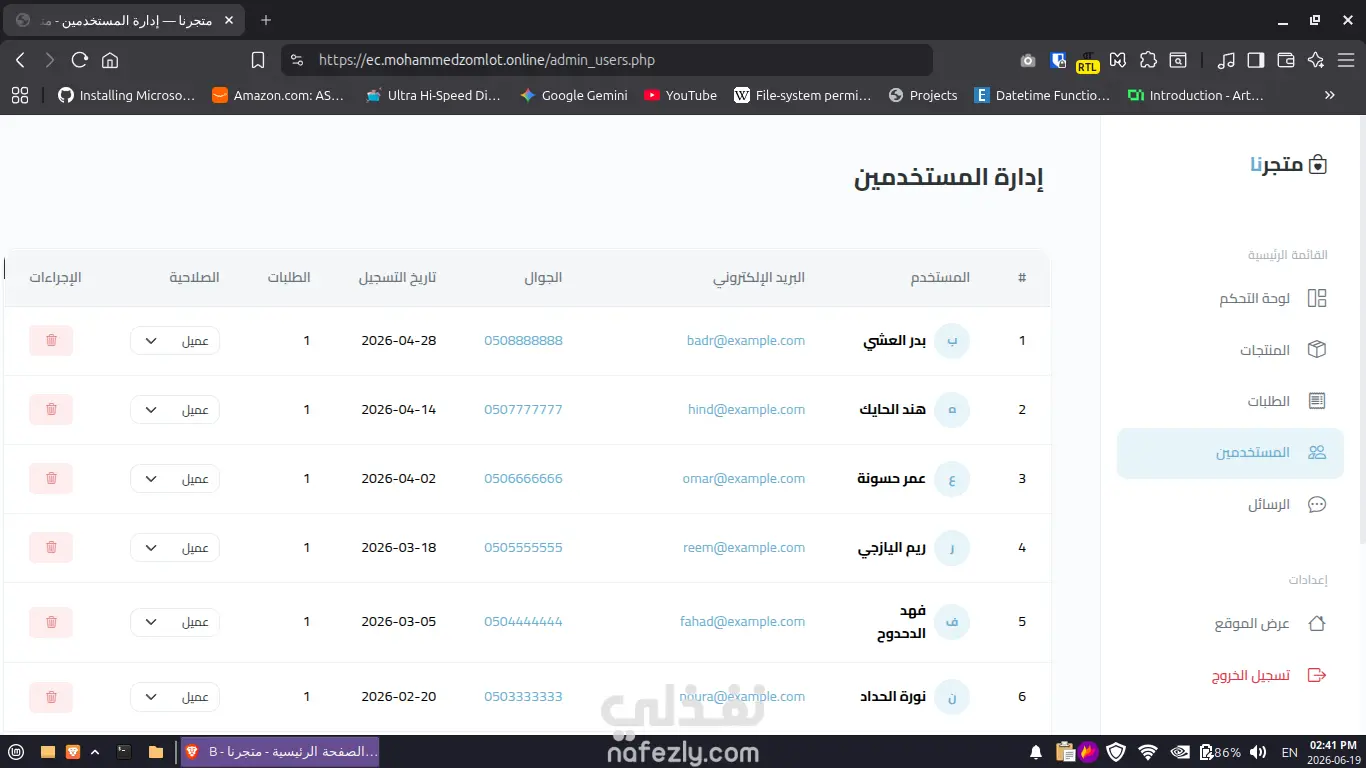Open لوحة التحكم in the sidebar
This screenshot has height=768, width=1366.
1230,298
